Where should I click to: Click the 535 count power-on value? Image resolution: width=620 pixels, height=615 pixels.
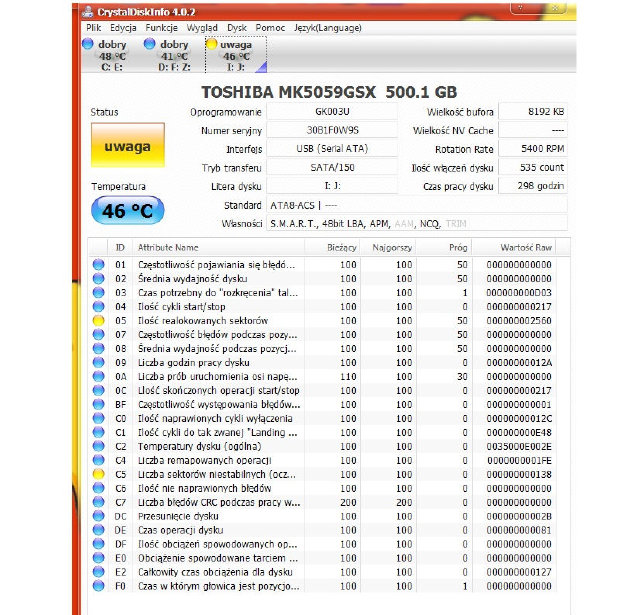click(533, 167)
